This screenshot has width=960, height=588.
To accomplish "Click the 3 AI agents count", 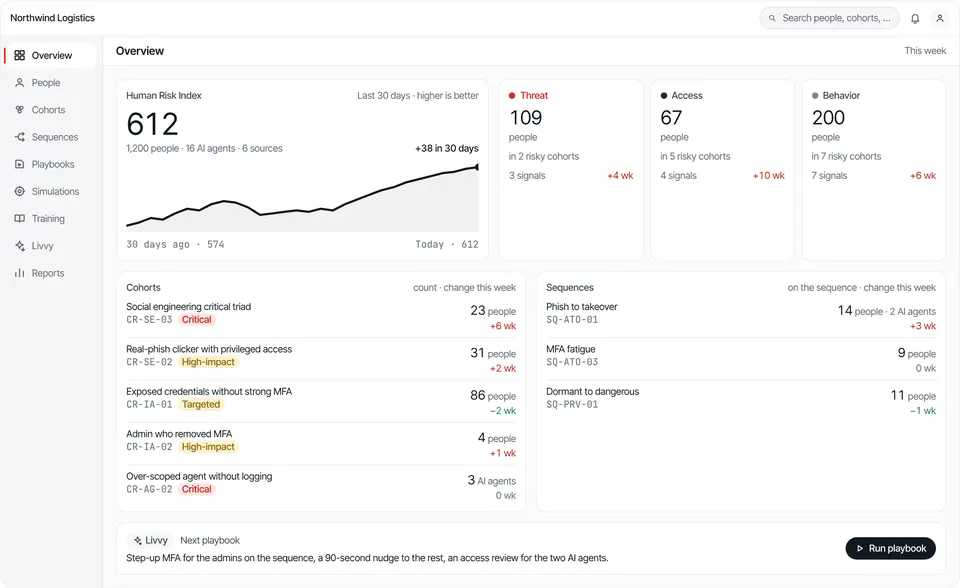I will pos(492,480).
